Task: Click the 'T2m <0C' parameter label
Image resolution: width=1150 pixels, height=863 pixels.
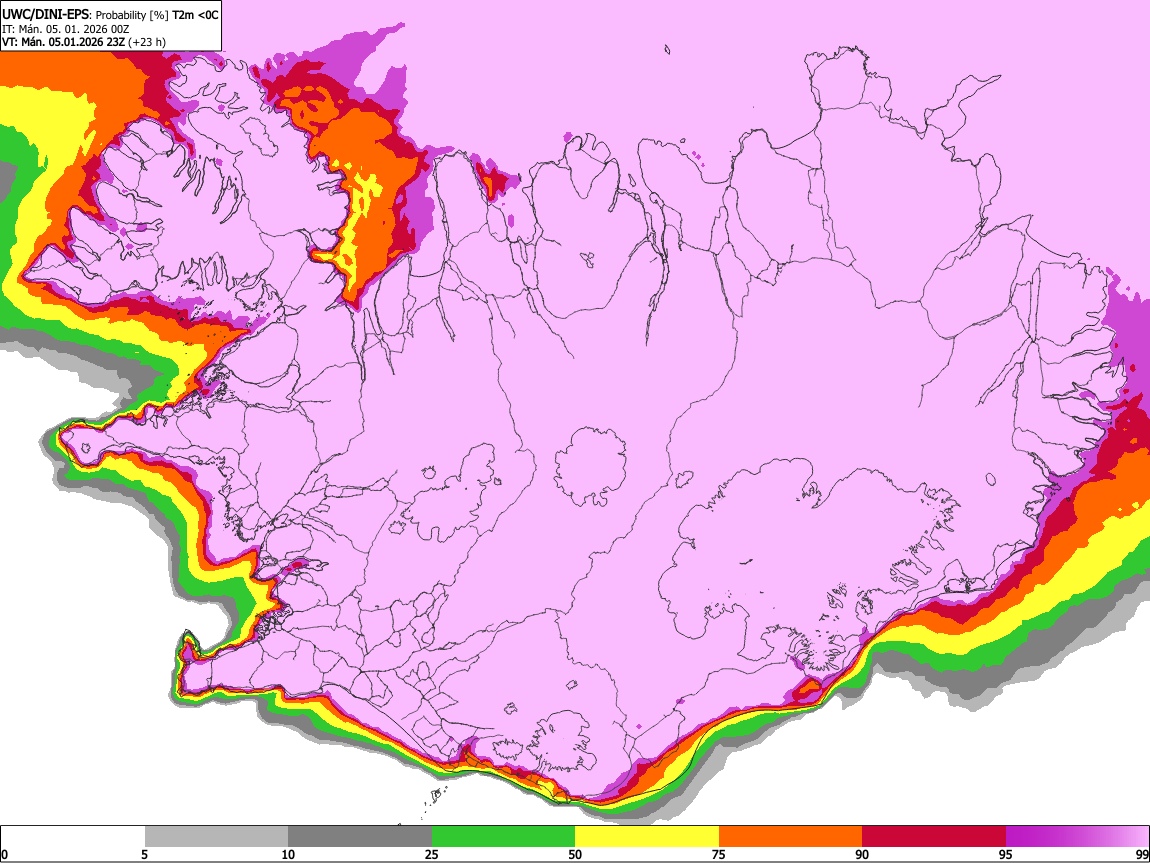Action: 195,15
